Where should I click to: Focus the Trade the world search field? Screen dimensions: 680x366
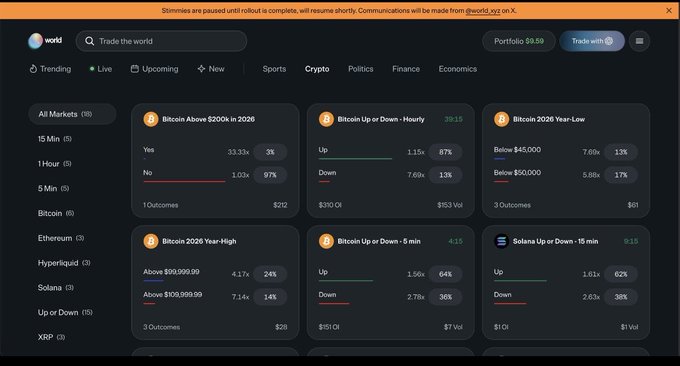(161, 41)
